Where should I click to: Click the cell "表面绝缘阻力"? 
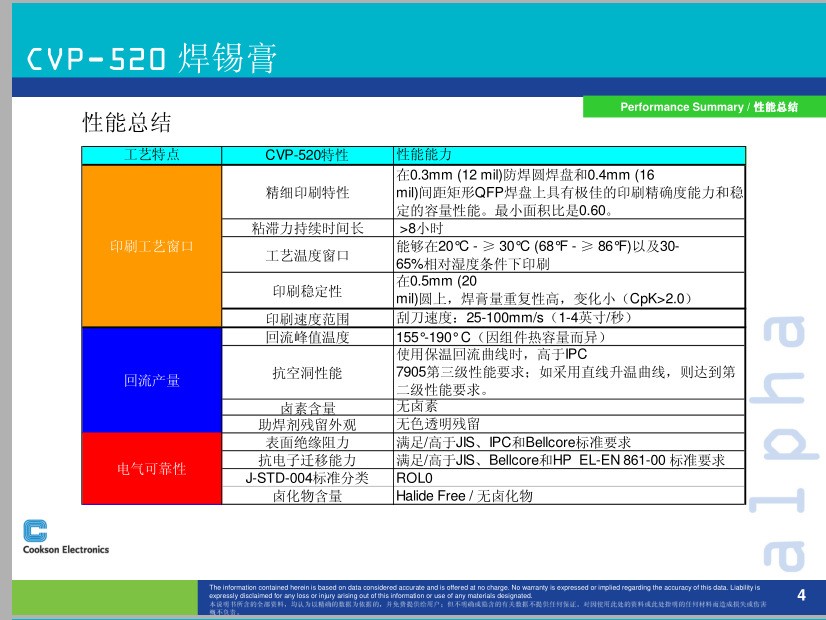click(x=307, y=442)
